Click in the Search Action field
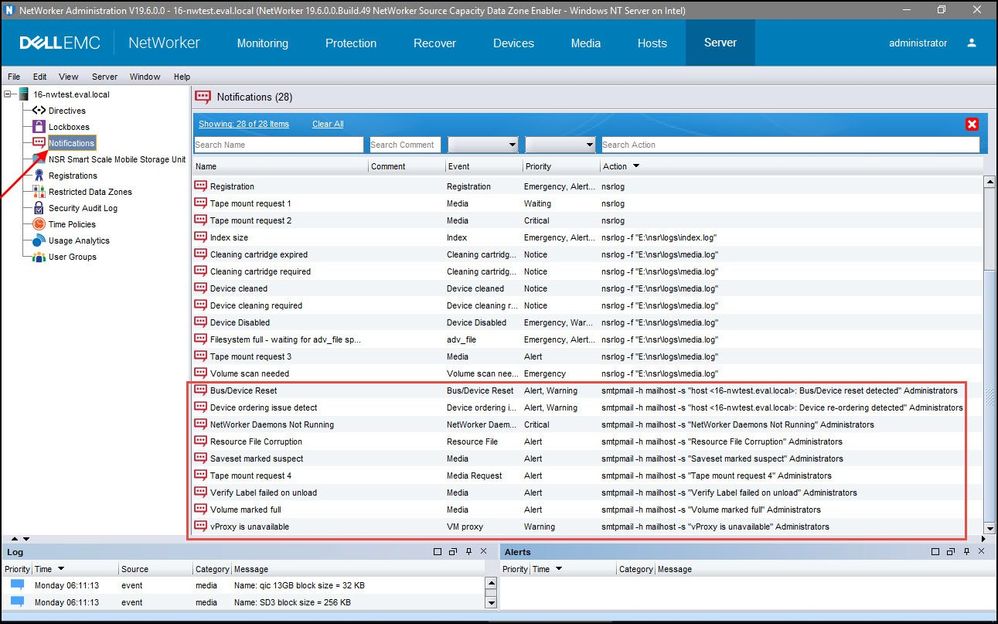Image resolution: width=998 pixels, height=624 pixels. (790, 145)
